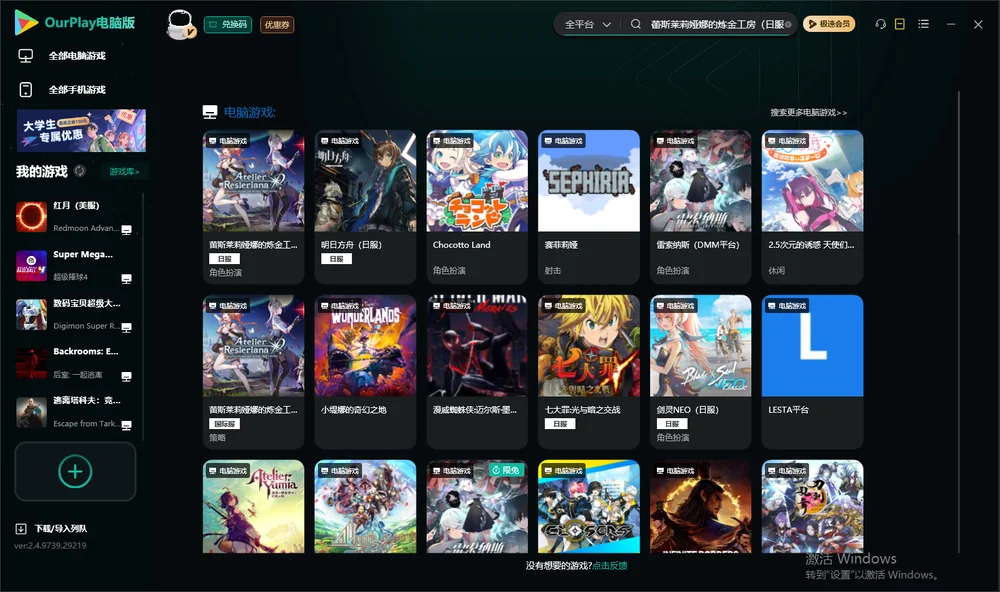Click 电脑游戏 badge on LESTA平台 card
1000x592 pixels.
pyautogui.click(x=787, y=306)
